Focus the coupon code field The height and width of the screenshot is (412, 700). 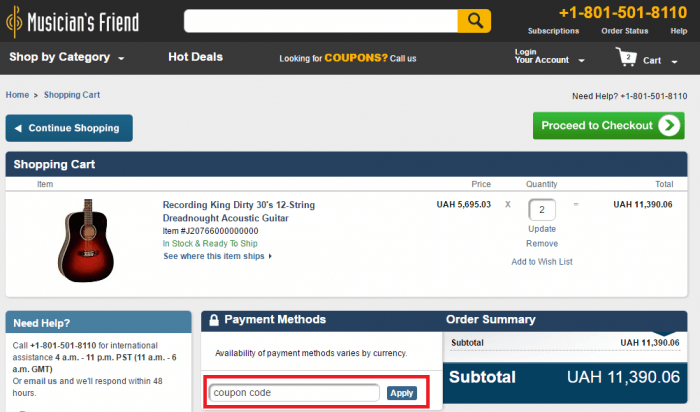(x=294, y=393)
